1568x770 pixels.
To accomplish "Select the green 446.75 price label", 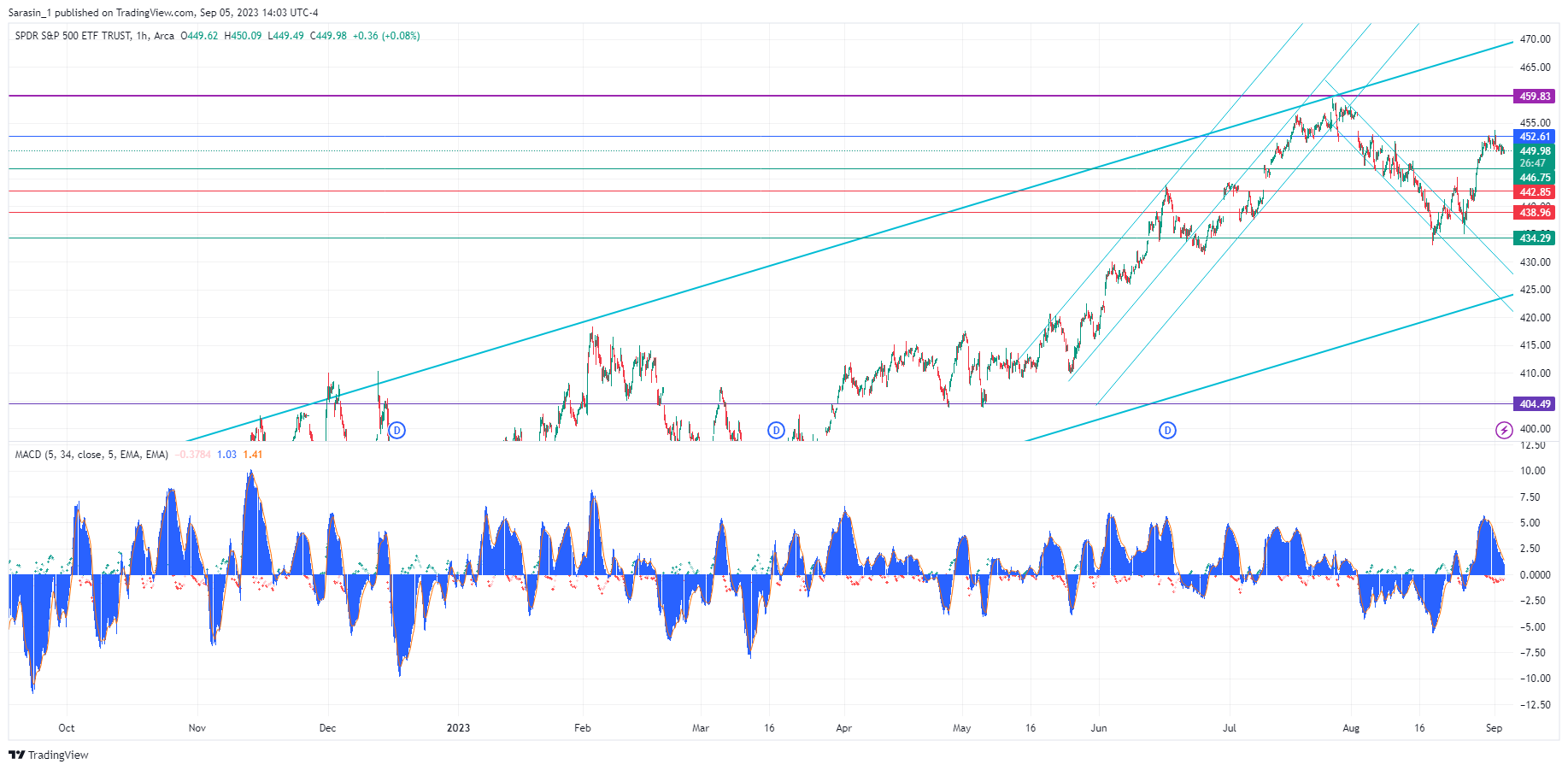I will [1535, 178].
